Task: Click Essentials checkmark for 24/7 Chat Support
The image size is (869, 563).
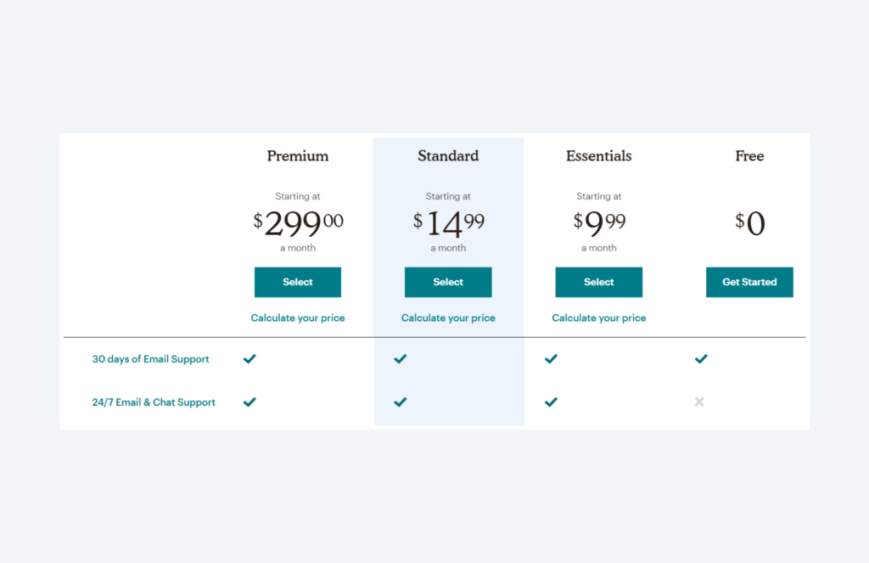Action: pos(551,402)
